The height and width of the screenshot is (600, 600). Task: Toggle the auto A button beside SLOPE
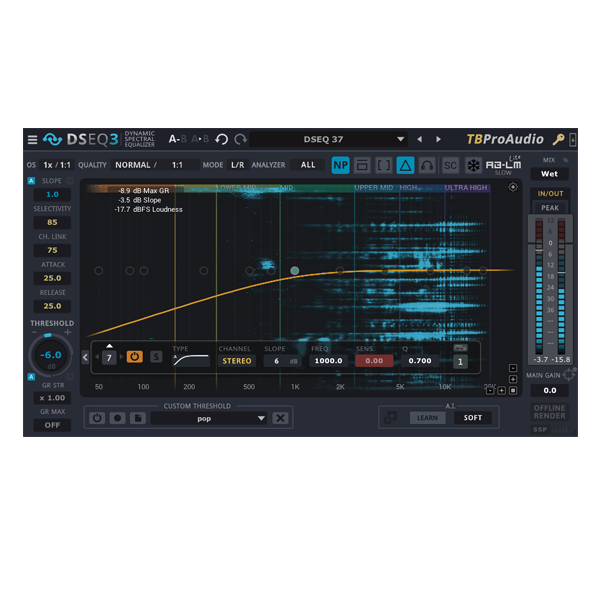click(31, 181)
